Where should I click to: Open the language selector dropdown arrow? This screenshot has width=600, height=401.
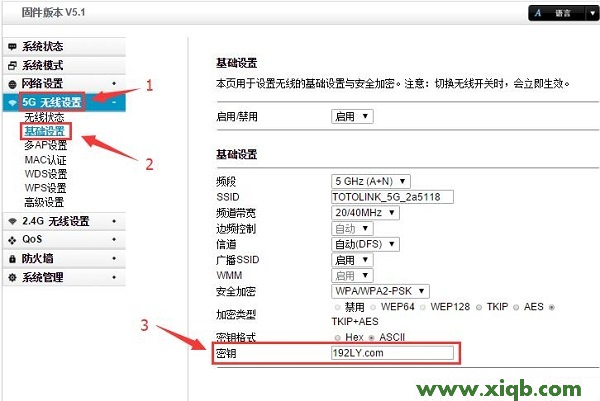point(592,13)
